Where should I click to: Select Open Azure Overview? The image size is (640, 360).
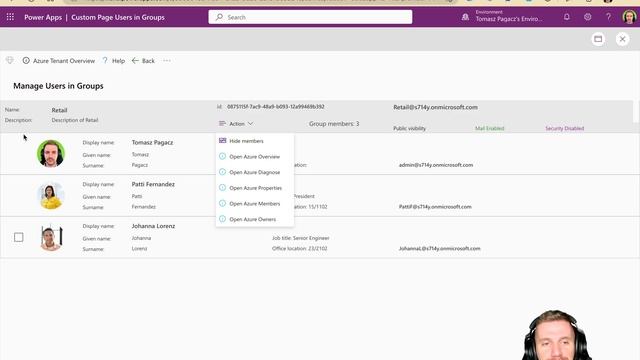(255, 157)
